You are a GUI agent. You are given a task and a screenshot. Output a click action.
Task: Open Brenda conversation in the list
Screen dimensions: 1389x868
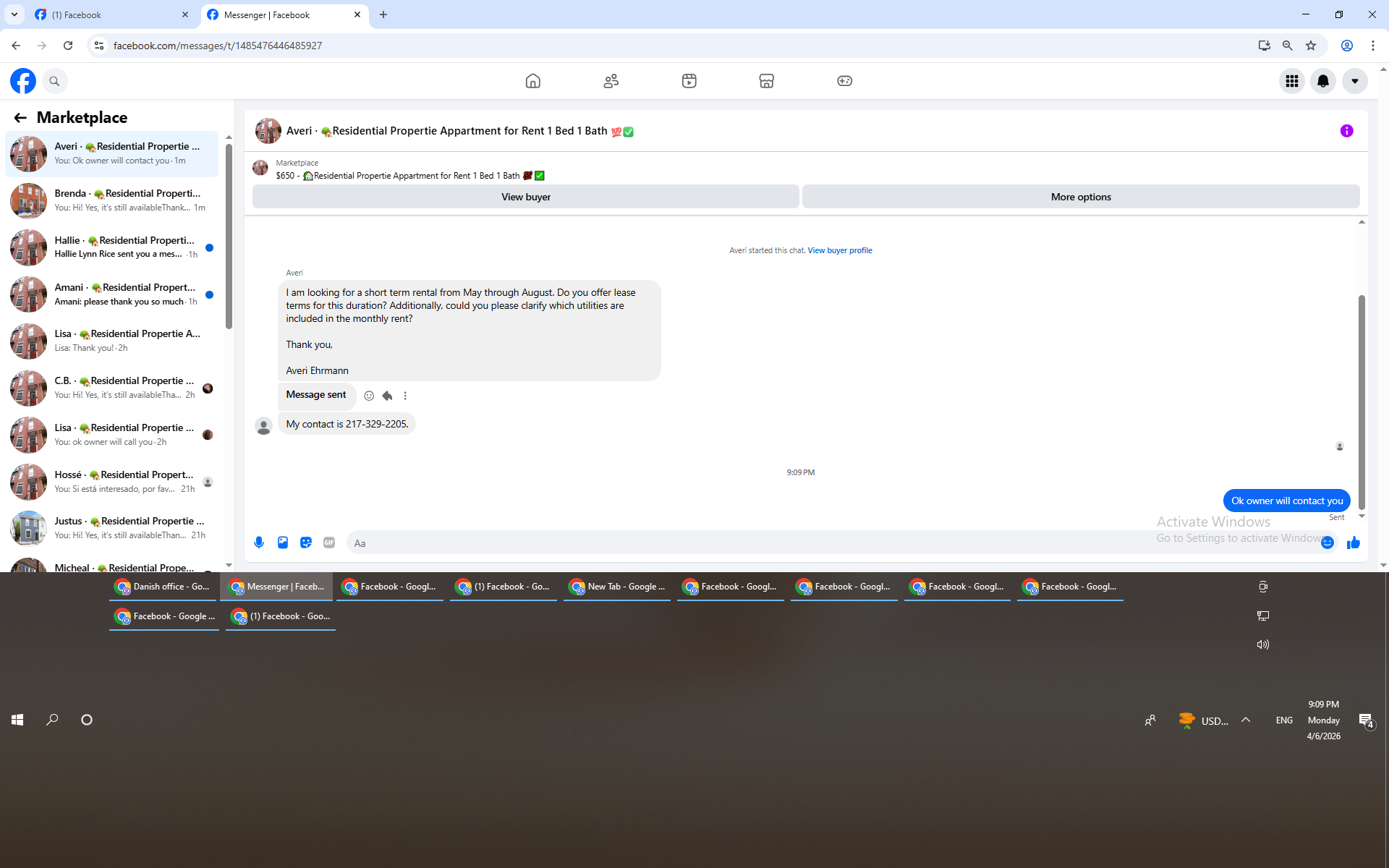112,200
